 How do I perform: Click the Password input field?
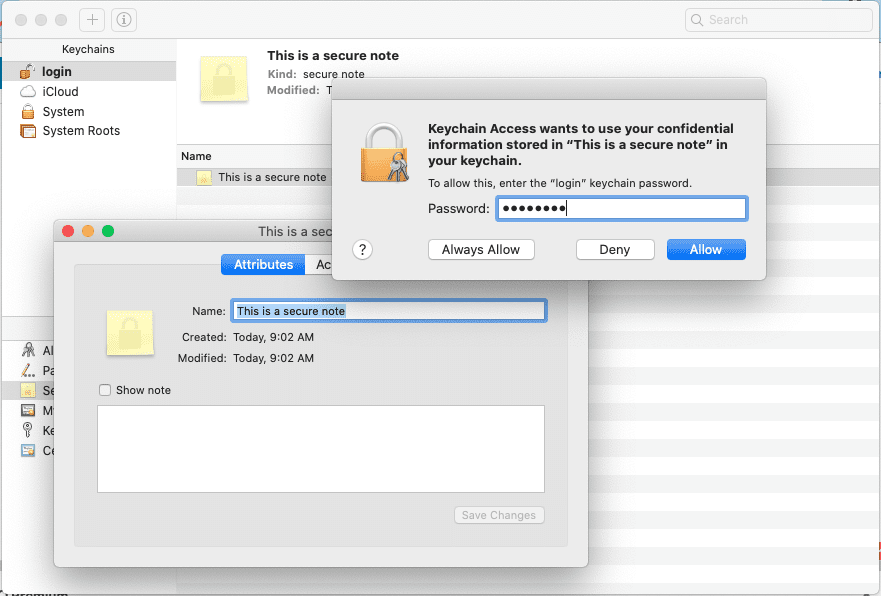pyautogui.click(x=620, y=209)
